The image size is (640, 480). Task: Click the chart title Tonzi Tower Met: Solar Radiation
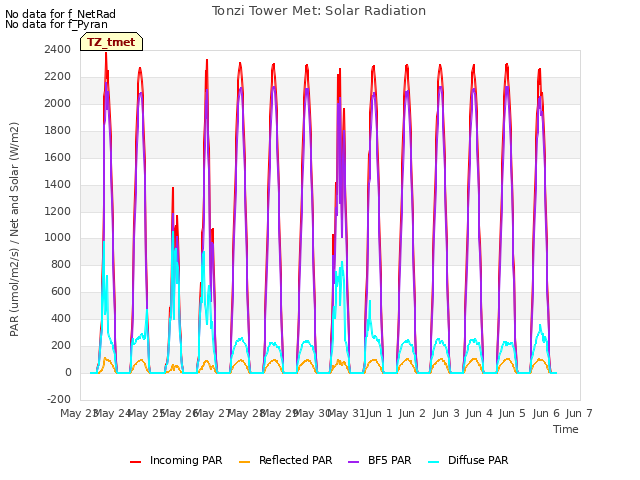[319, 11]
